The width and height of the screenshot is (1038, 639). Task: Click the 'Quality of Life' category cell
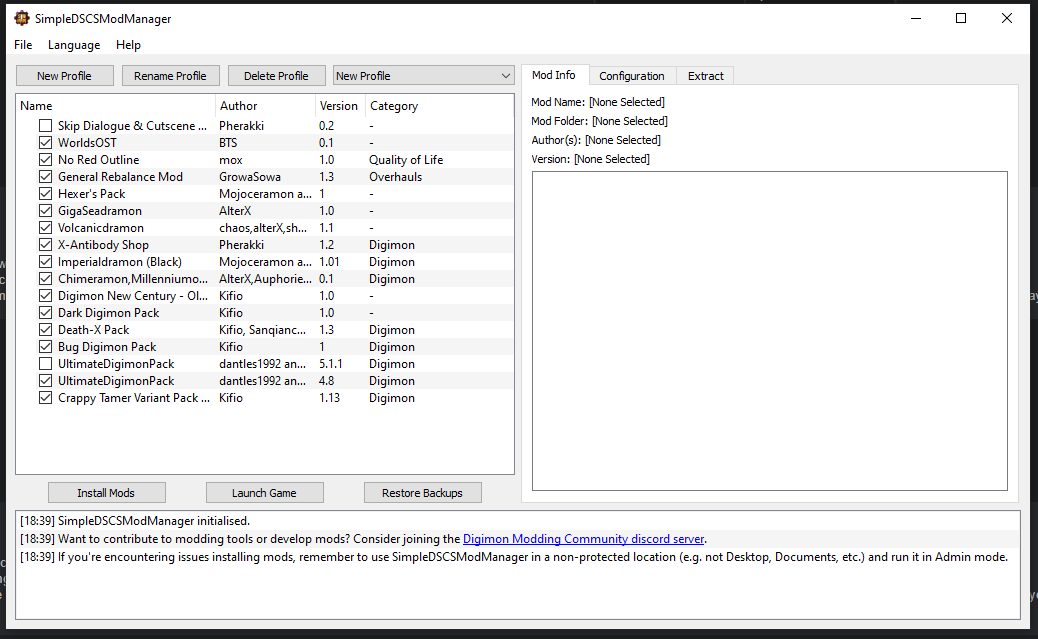point(406,160)
